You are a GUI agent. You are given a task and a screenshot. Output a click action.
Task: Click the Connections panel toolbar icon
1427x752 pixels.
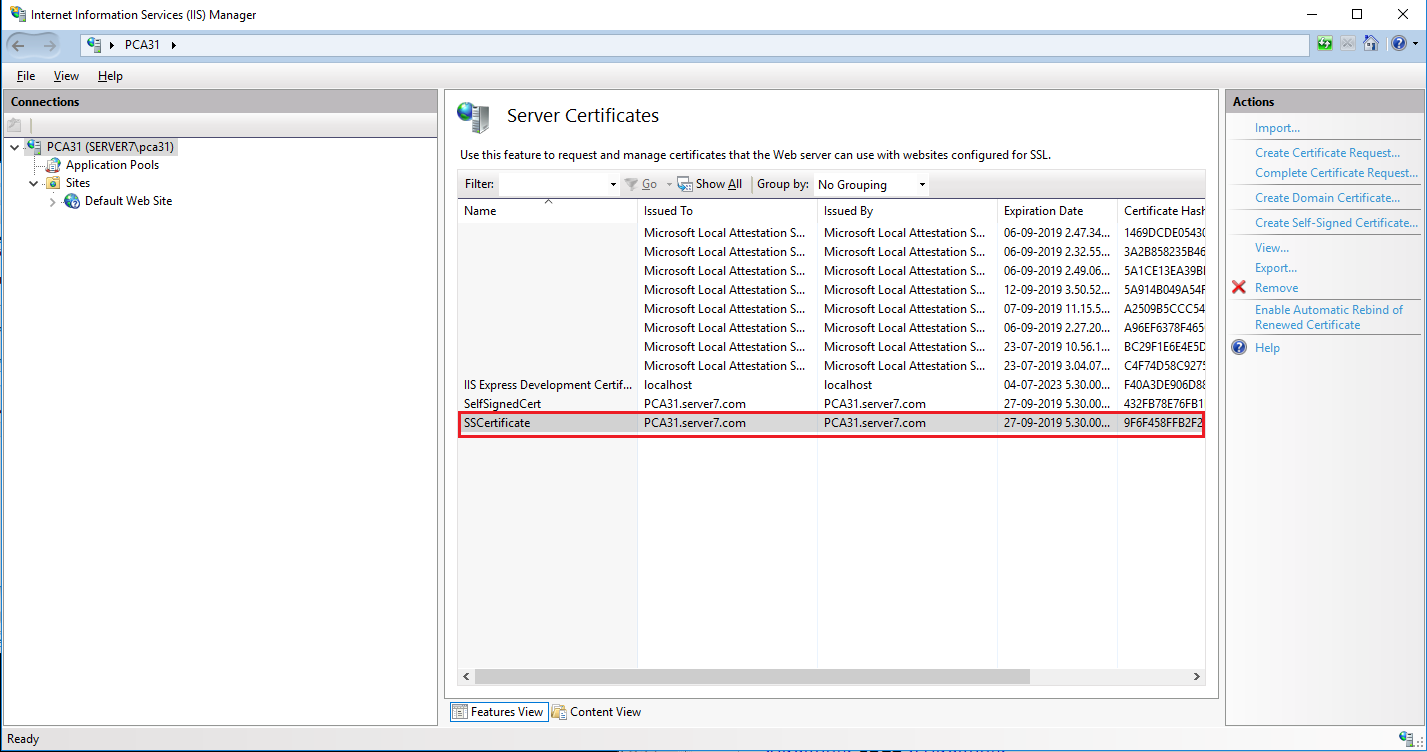point(14,125)
